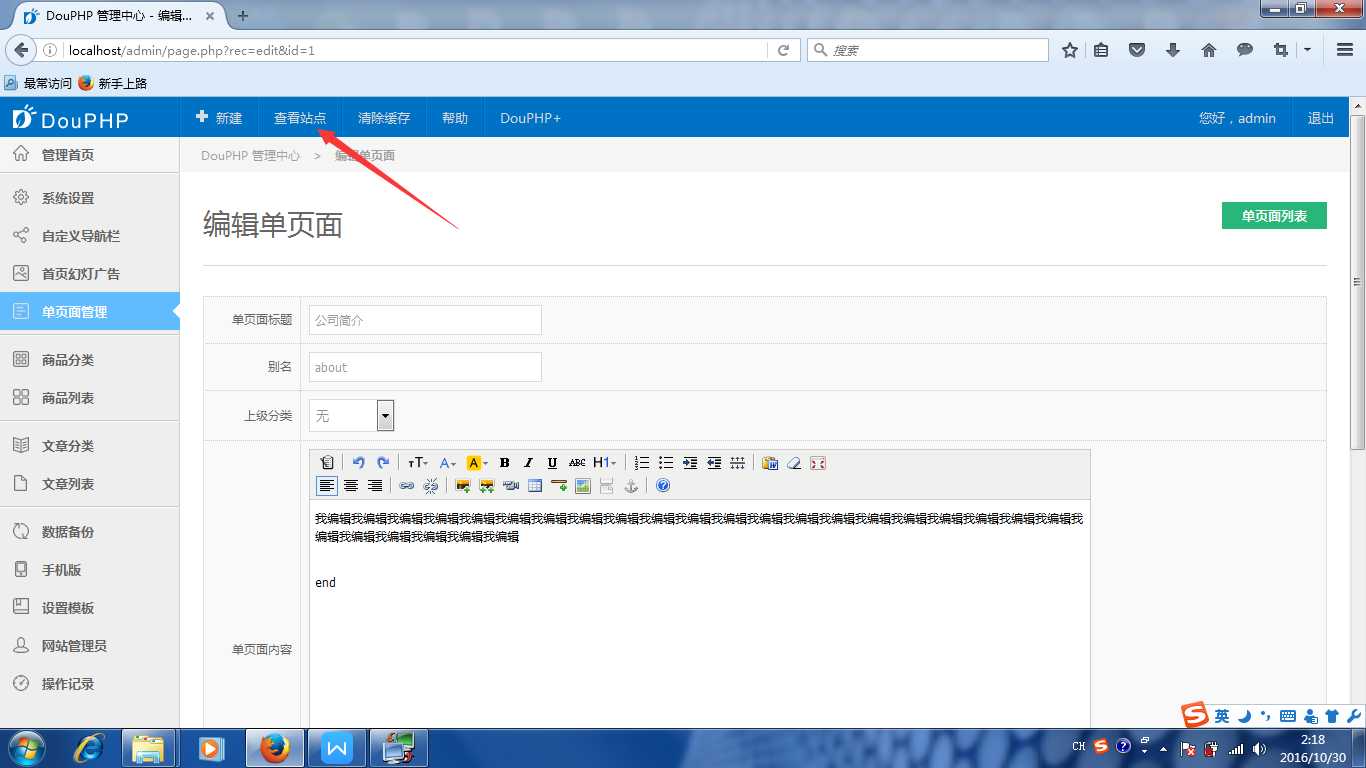Open 文章列表 in sidebar
Screen dimensions: 1366x768
click(90, 484)
